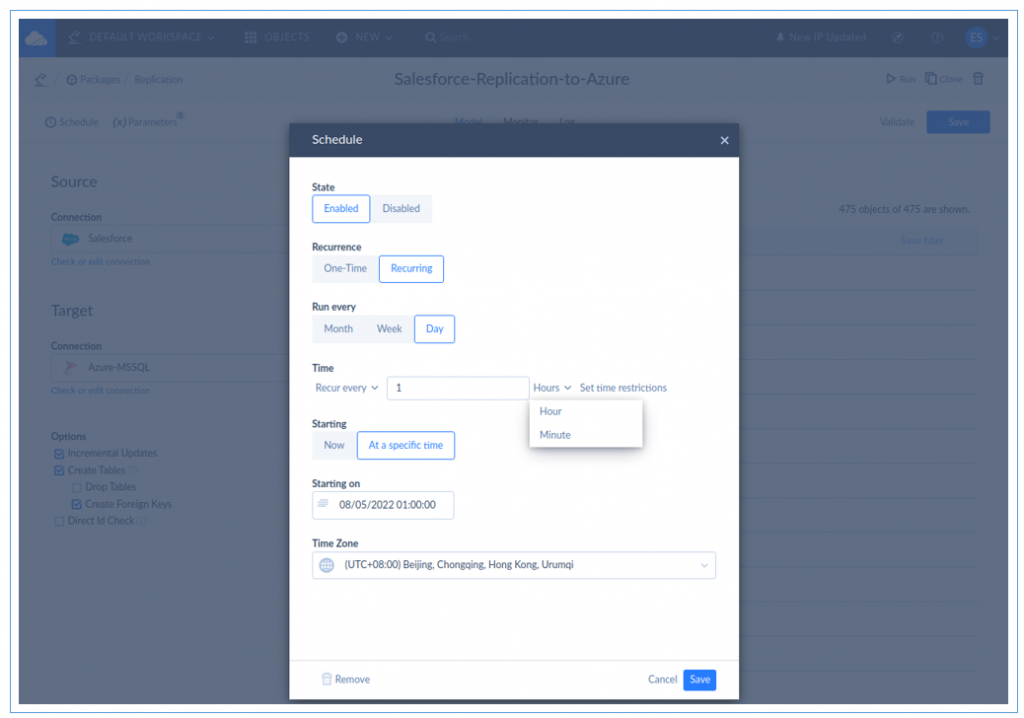Screen dimensions: 1024x718
Task: Toggle Incremental Updates checkbox
Action: (59, 453)
